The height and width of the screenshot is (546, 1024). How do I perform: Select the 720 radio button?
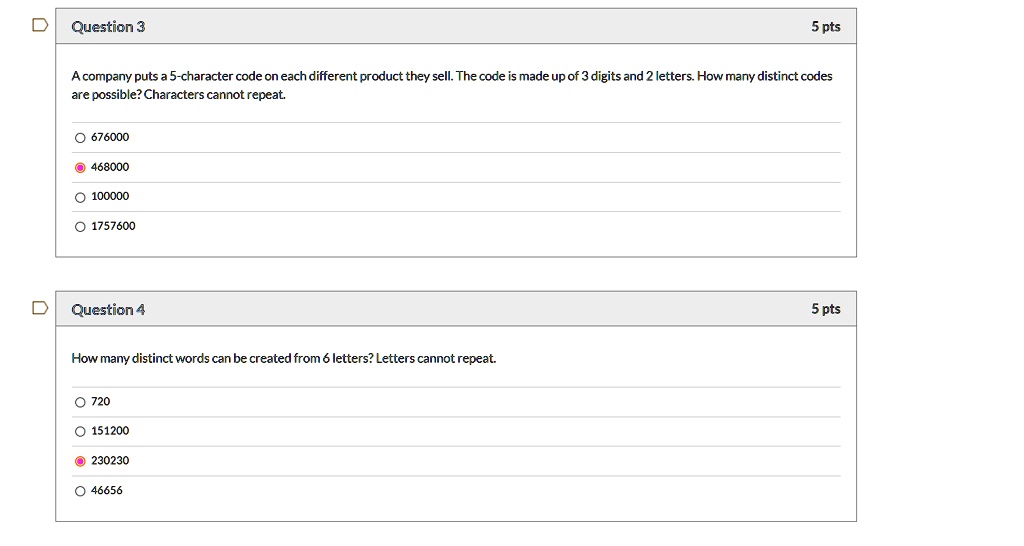click(x=80, y=402)
